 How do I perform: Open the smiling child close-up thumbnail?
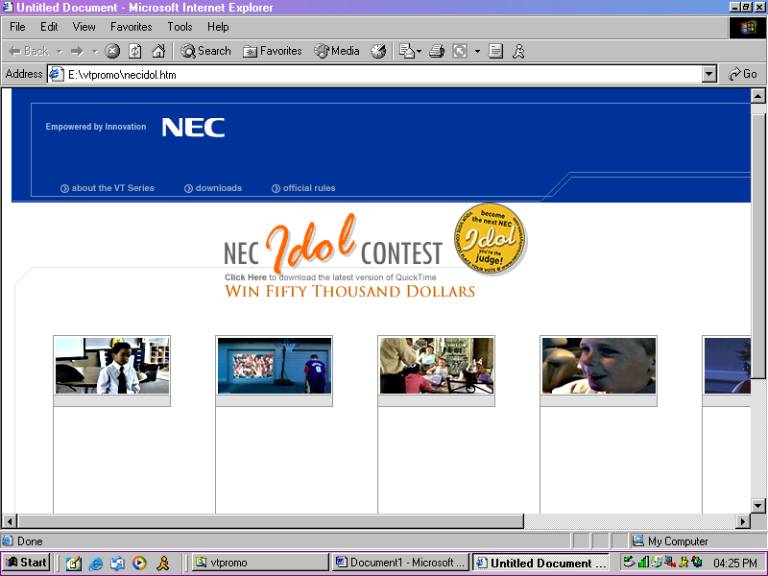[599, 365]
